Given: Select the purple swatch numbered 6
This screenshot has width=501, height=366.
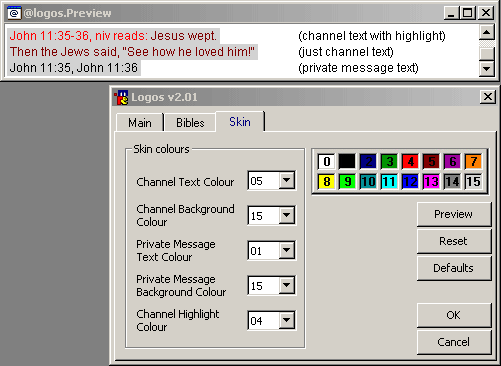Looking at the screenshot, I should [452, 161].
